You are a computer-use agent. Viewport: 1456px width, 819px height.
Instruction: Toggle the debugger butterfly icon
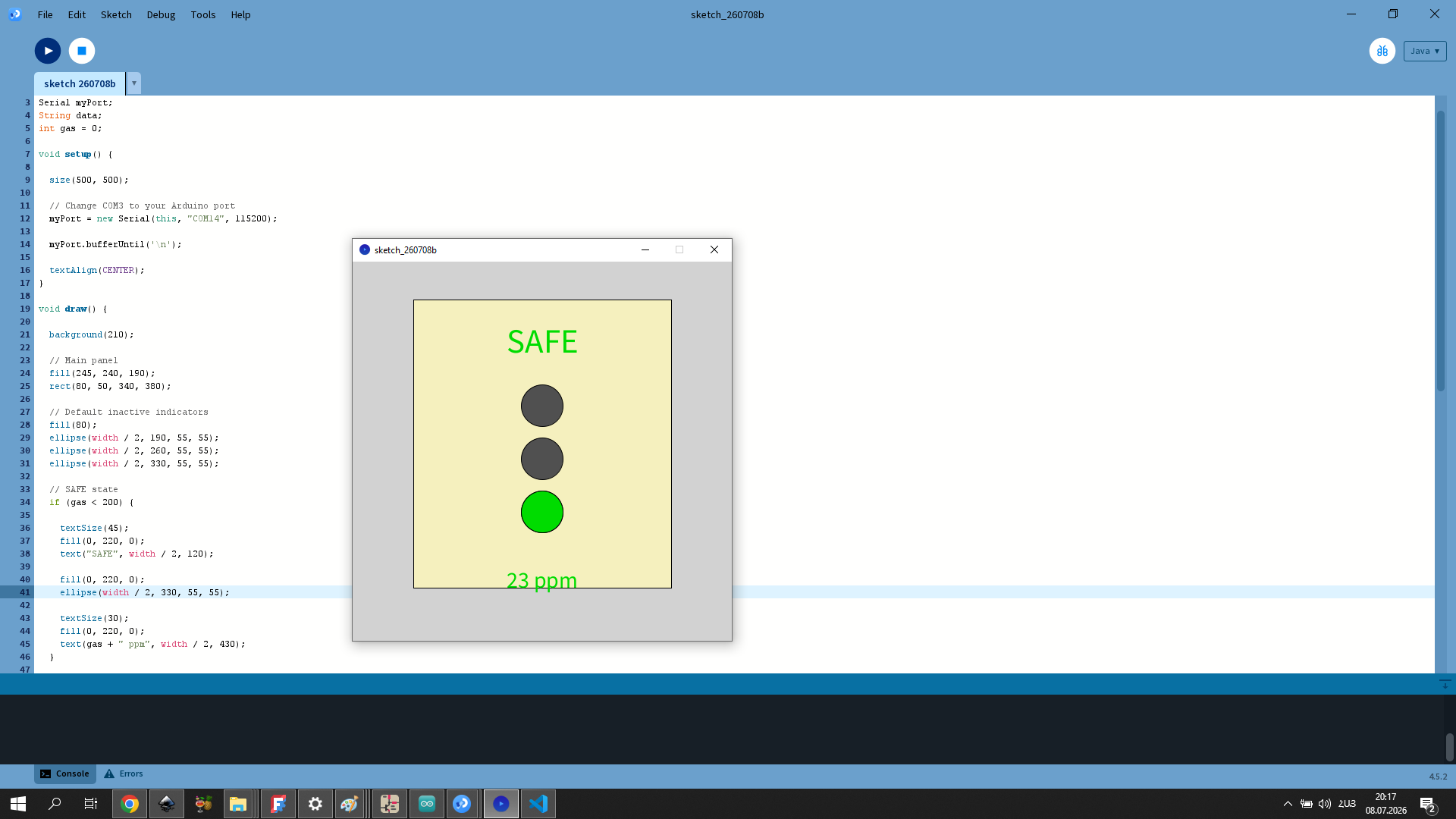(1382, 51)
